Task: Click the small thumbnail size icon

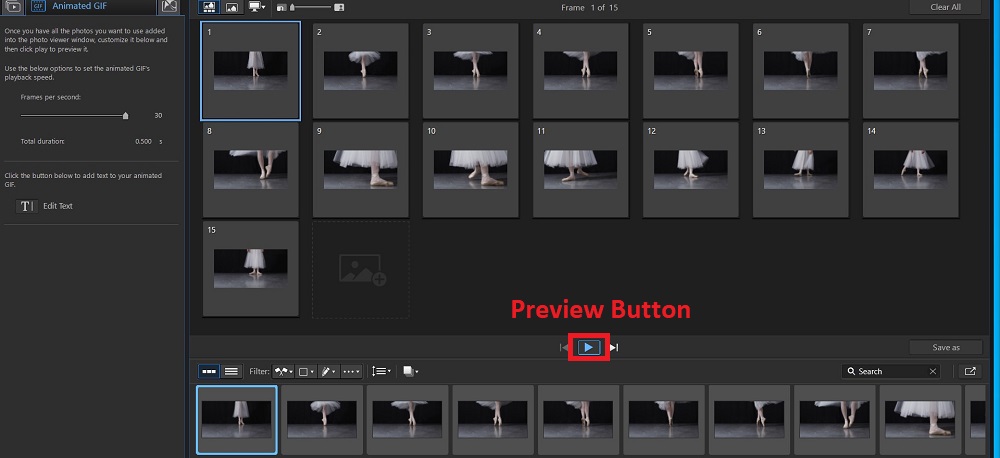Action: coord(281,8)
